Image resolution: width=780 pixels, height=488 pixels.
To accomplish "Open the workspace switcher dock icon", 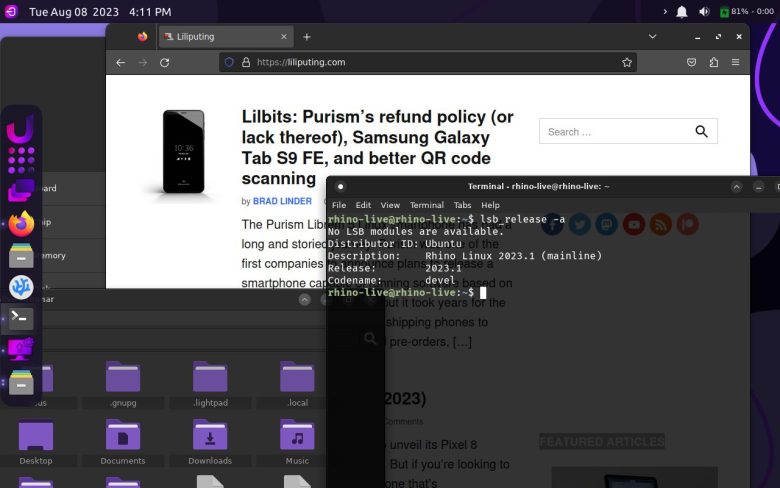I will [x=21, y=191].
